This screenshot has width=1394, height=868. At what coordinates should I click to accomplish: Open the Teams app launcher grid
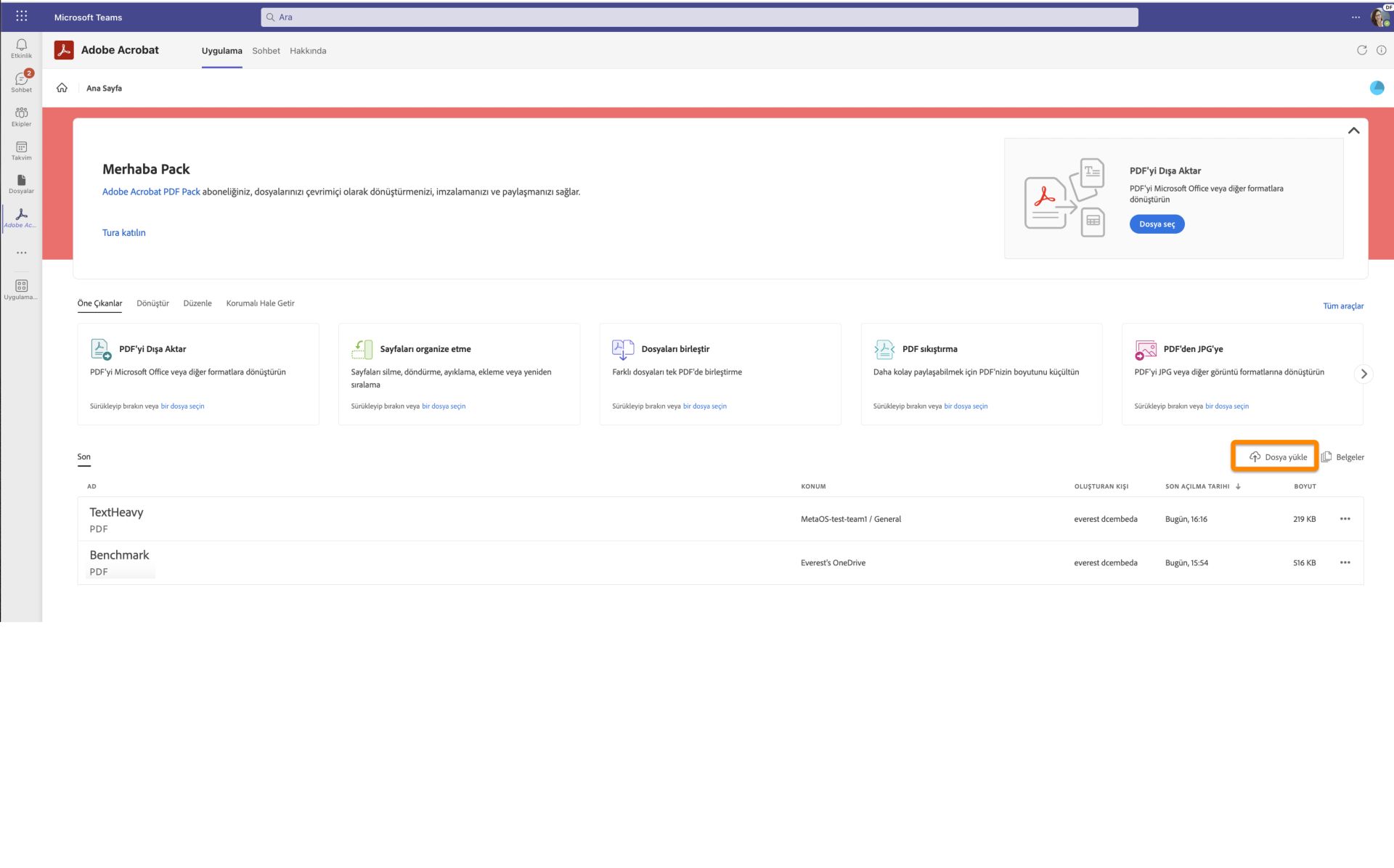(x=21, y=17)
